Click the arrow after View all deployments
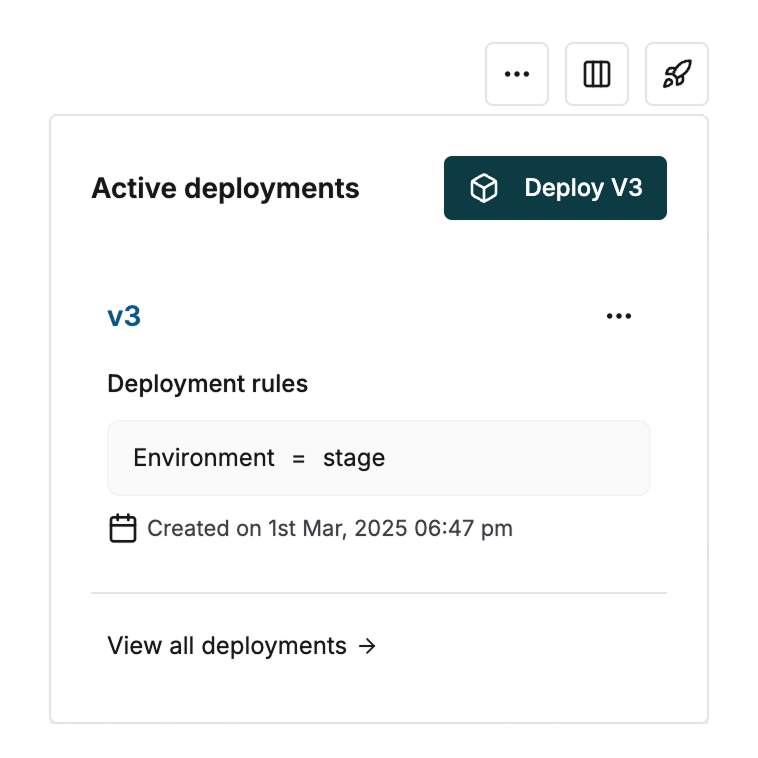This screenshot has height=758, width=758. point(367,646)
